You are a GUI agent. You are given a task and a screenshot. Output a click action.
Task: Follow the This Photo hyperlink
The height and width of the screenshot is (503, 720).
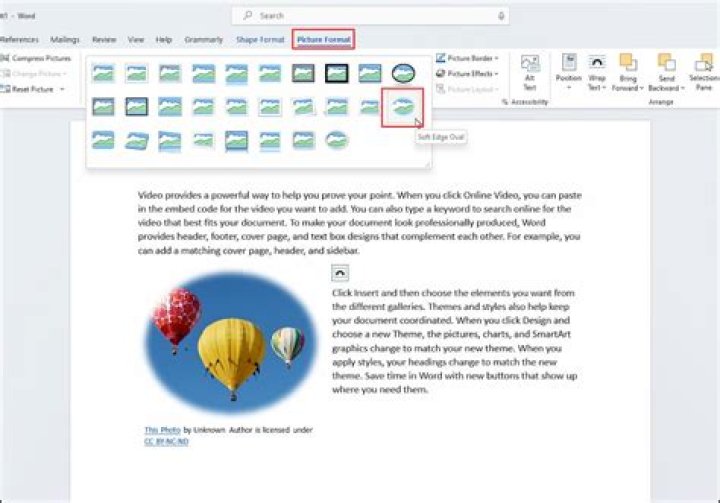162,430
